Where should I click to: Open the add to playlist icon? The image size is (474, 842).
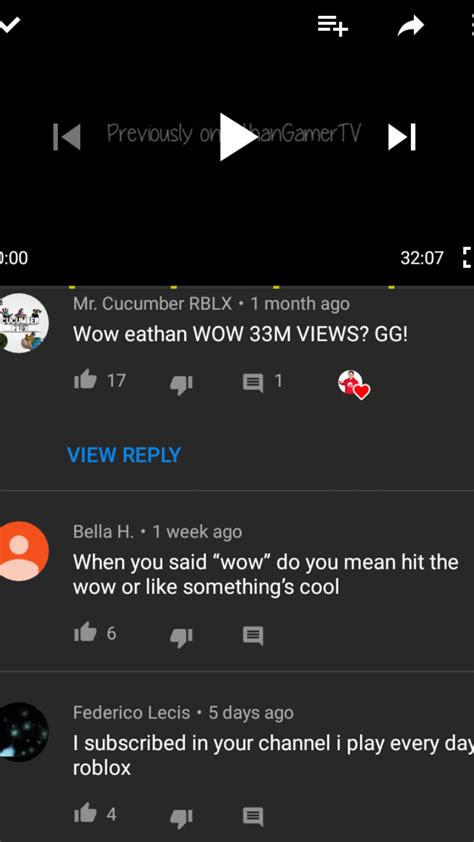(x=333, y=25)
